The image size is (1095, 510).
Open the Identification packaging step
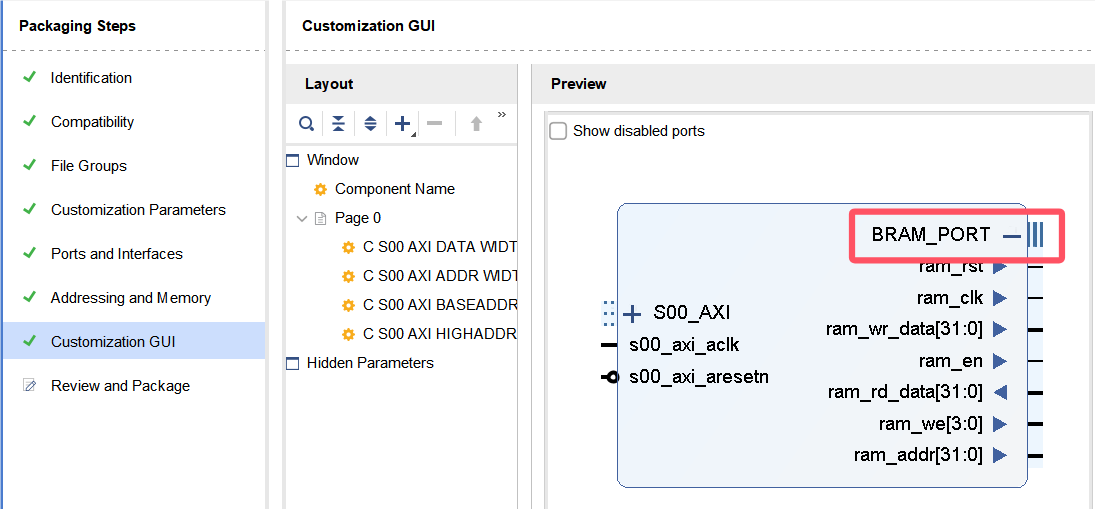91,78
